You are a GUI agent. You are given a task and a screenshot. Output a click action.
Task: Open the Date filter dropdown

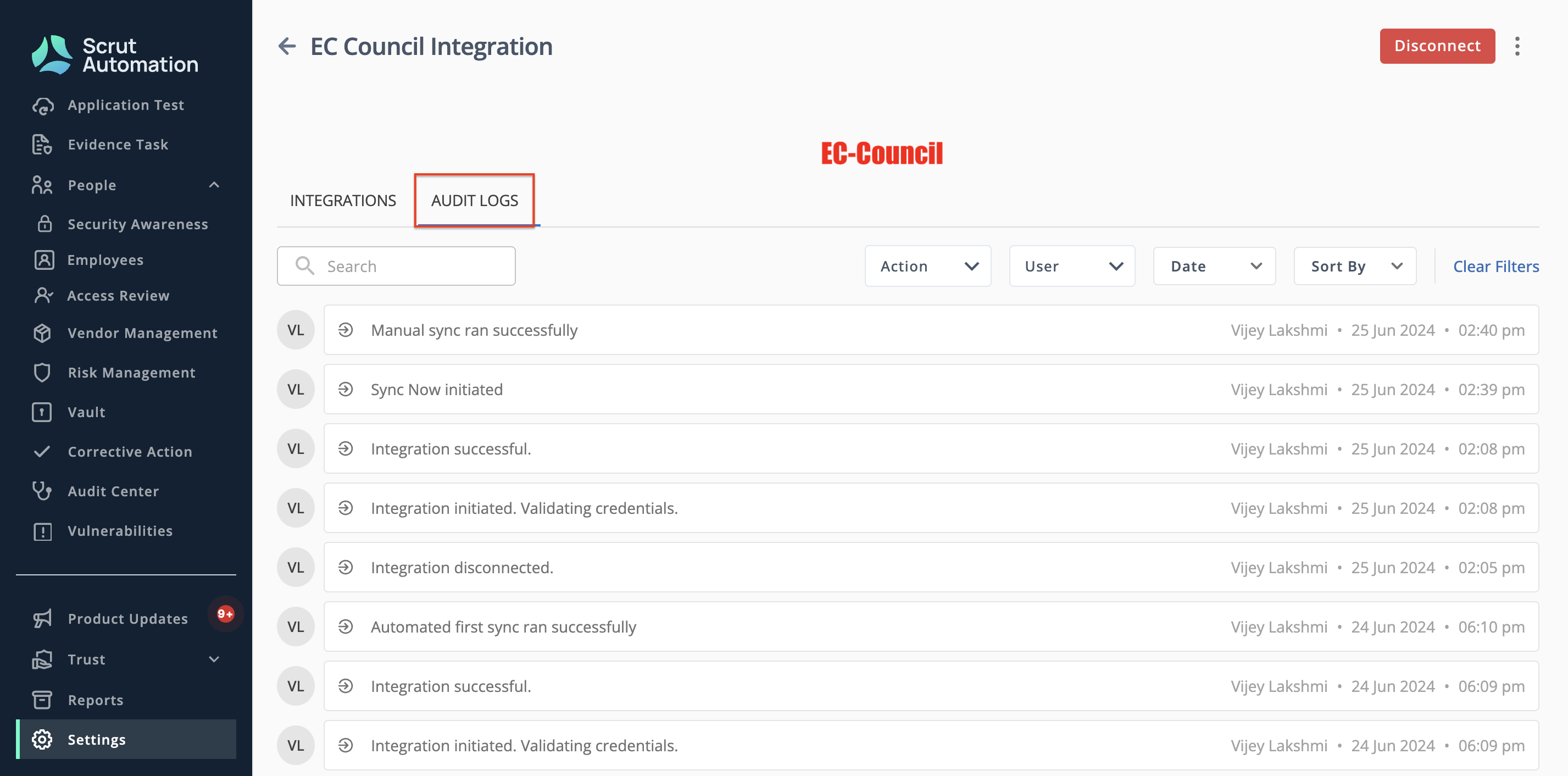pyautogui.click(x=1214, y=265)
